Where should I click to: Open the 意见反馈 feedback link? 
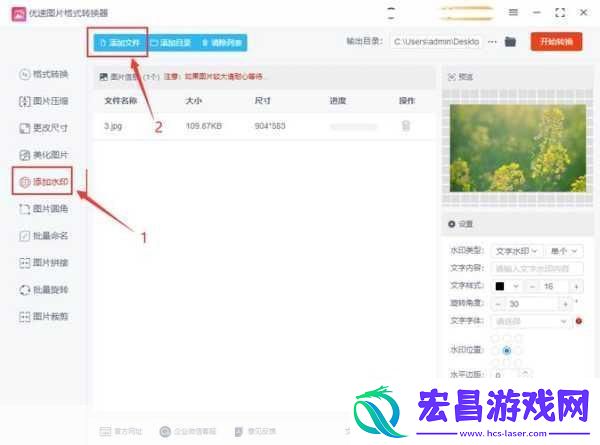point(255,431)
